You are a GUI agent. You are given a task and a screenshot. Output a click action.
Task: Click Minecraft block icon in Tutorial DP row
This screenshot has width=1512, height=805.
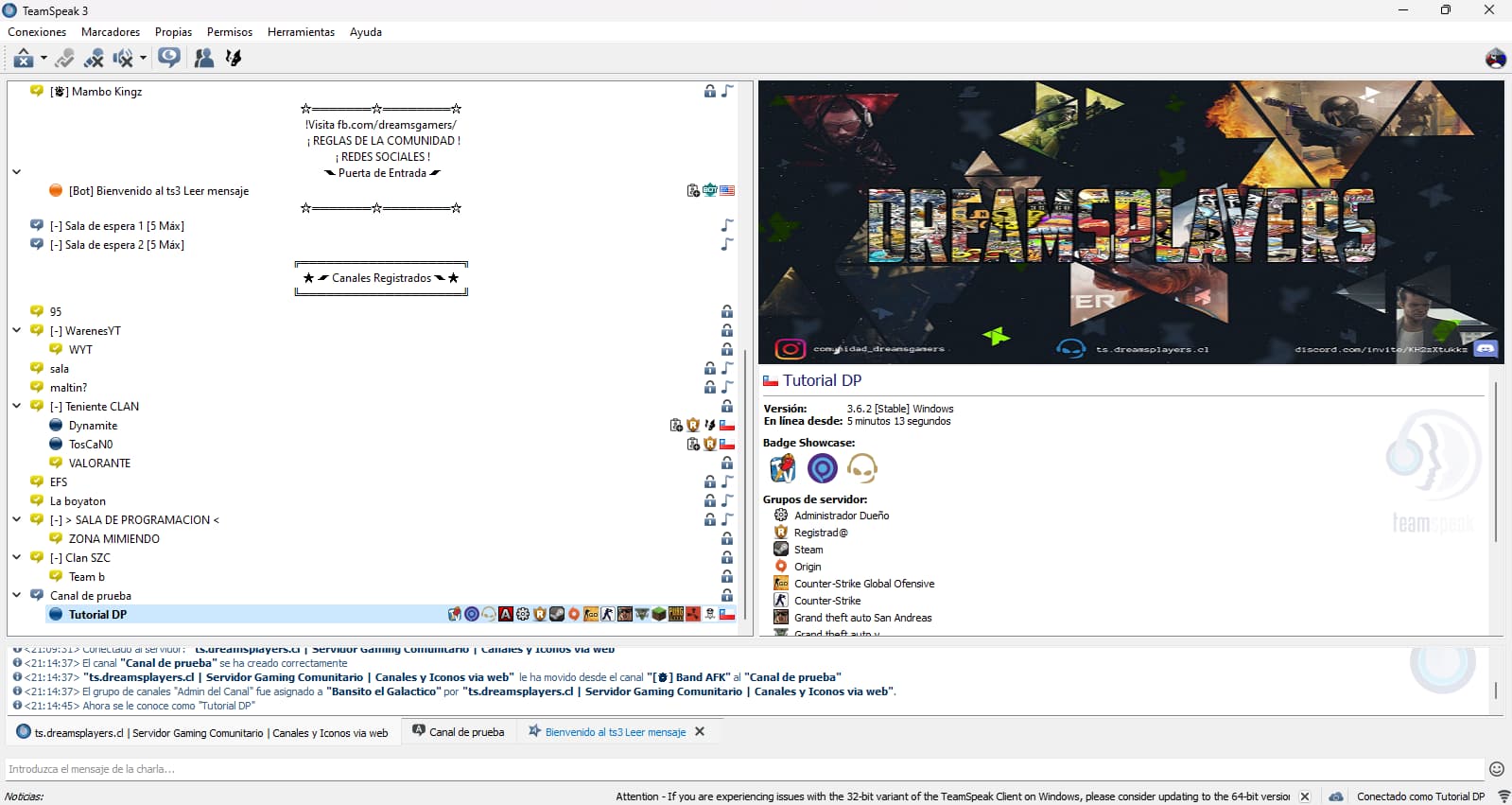tap(659, 615)
